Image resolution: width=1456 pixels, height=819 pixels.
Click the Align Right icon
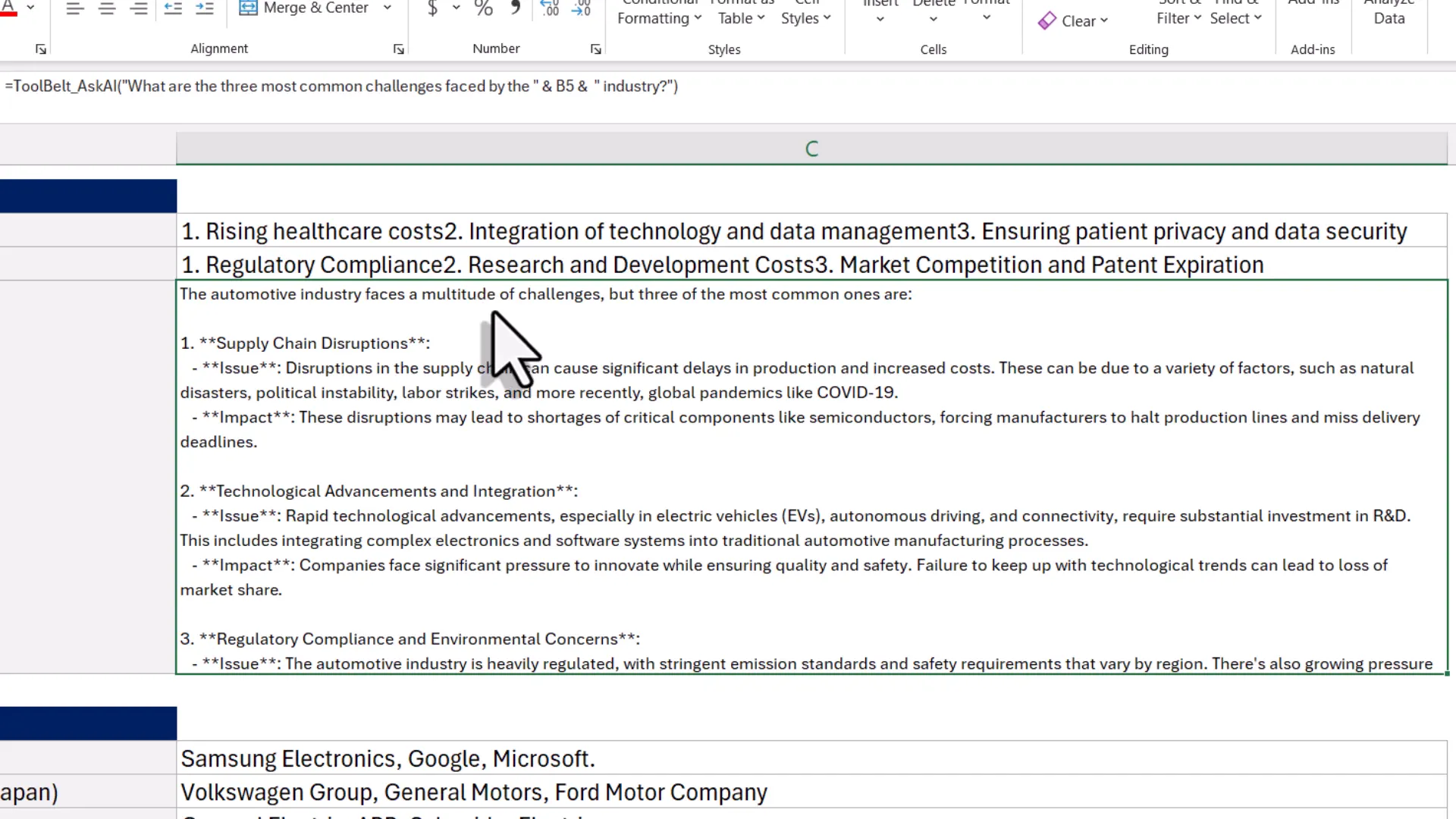(x=139, y=8)
